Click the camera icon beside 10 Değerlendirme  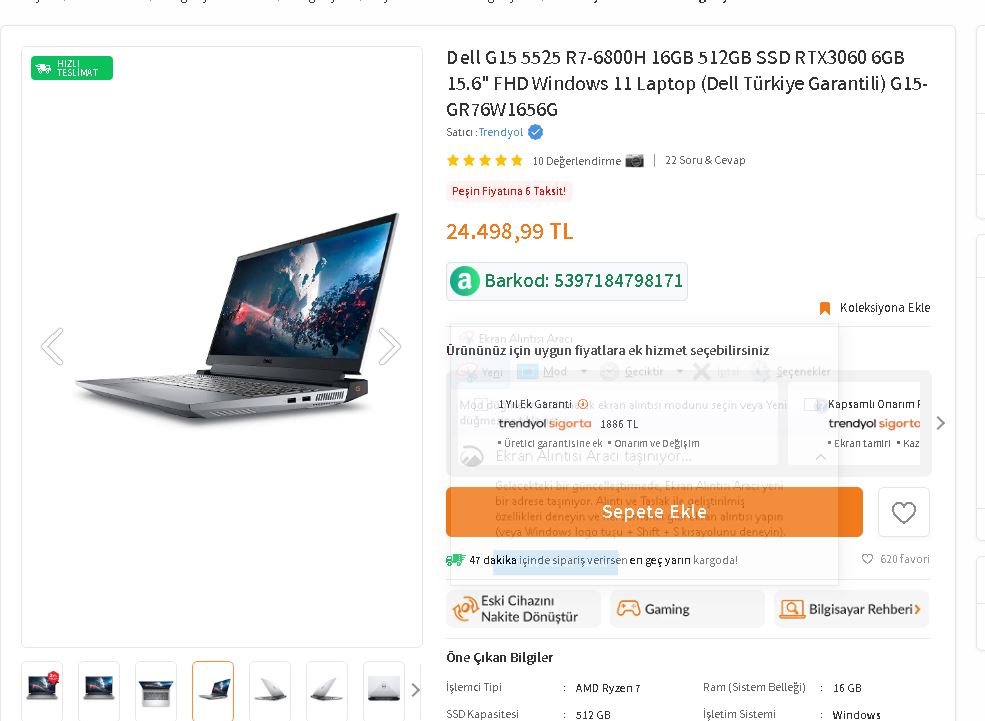[634, 161]
